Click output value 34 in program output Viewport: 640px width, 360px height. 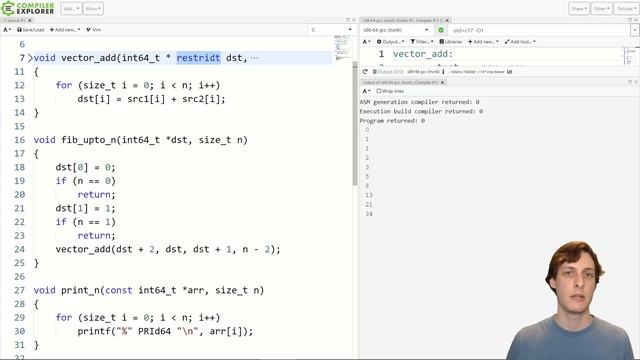click(x=369, y=214)
